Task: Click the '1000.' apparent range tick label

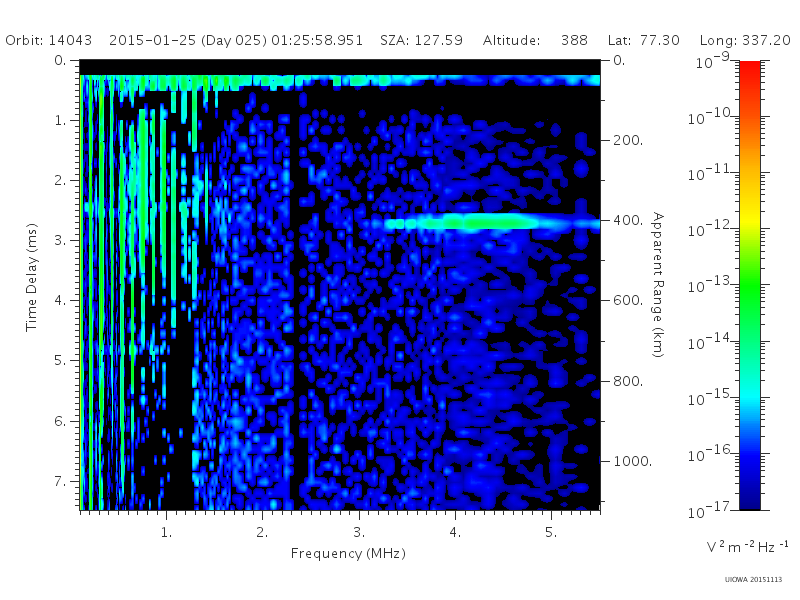Action: [x=632, y=461]
